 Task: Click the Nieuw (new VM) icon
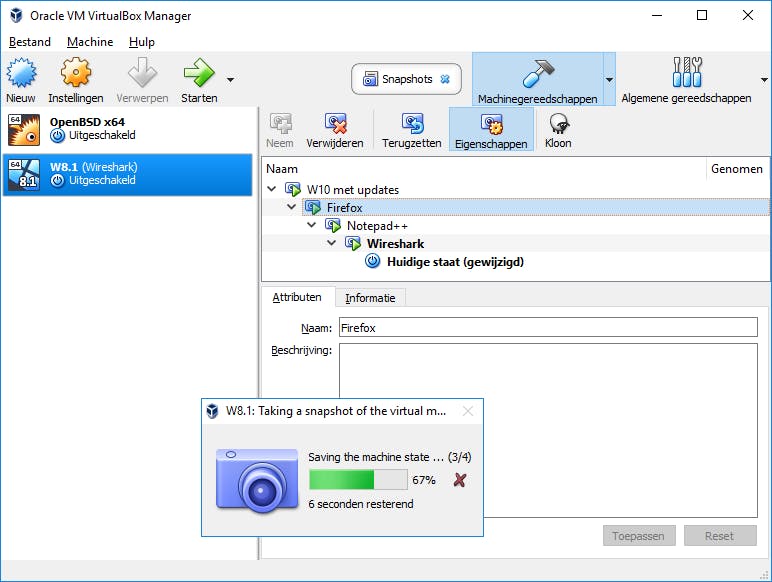point(21,73)
